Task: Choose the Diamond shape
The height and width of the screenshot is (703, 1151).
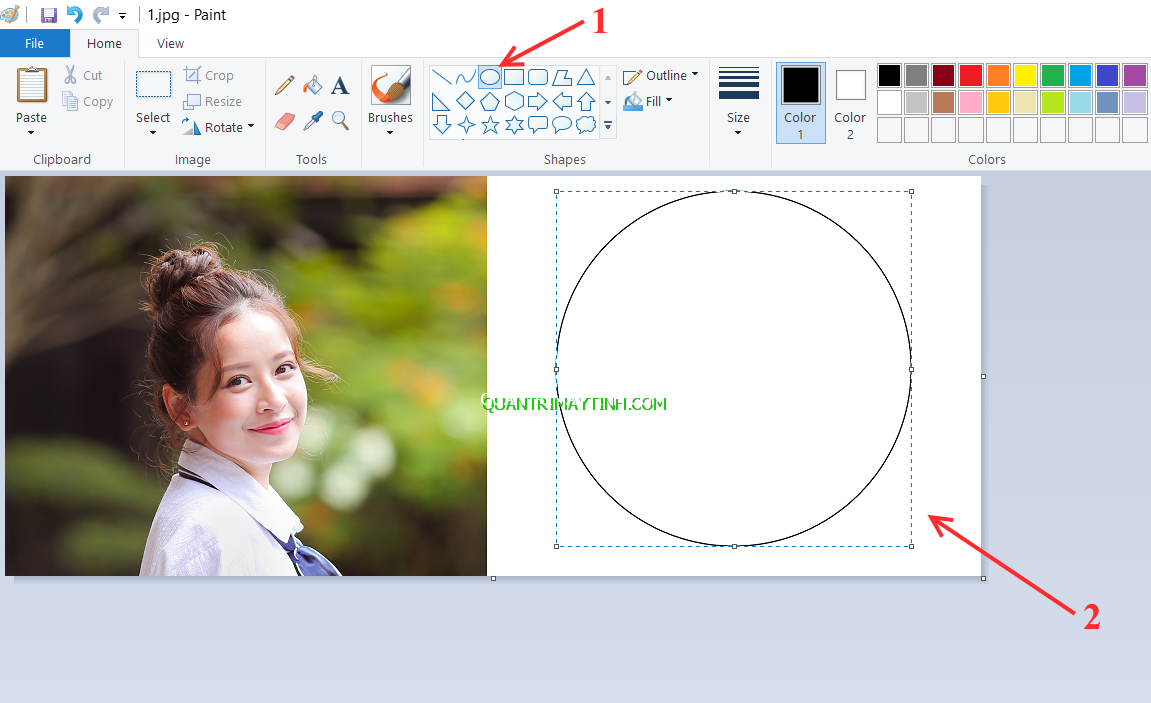Action: click(465, 101)
